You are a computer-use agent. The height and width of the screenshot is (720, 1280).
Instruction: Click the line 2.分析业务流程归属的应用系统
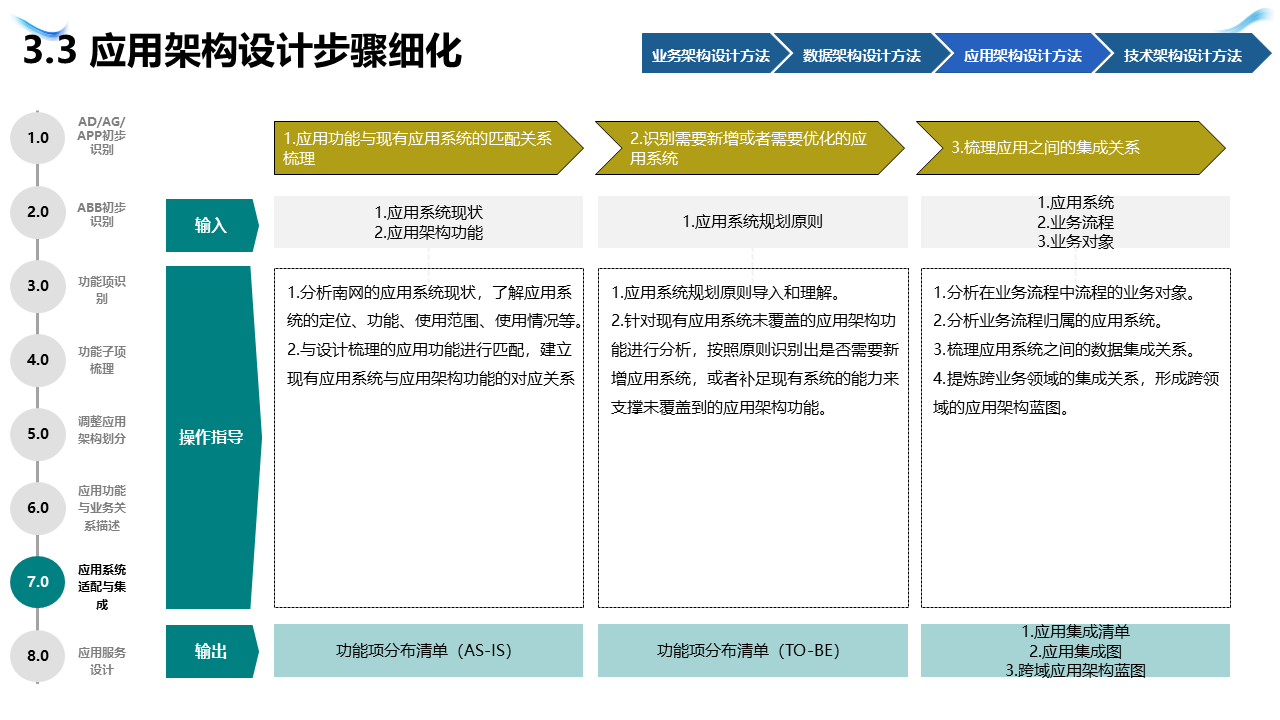pos(1048,321)
